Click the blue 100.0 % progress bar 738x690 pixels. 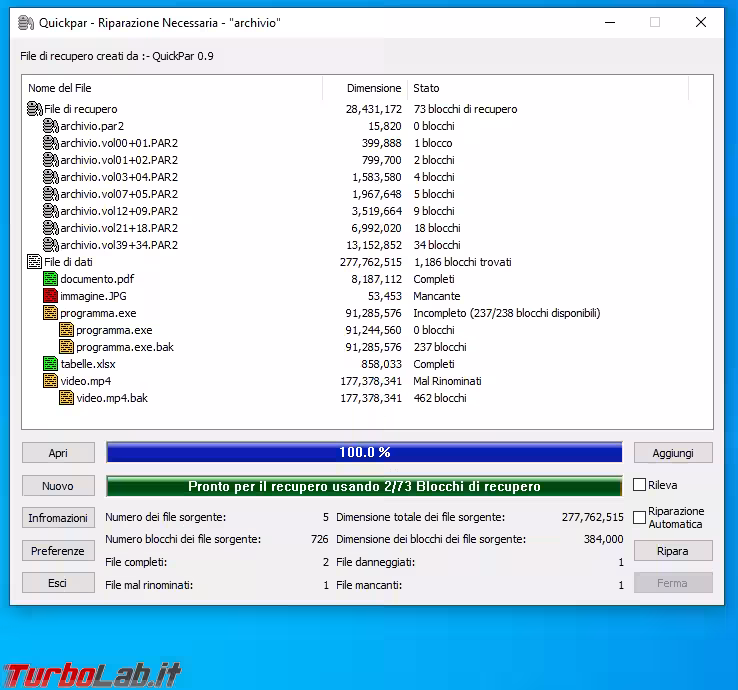[x=364, y=453]
